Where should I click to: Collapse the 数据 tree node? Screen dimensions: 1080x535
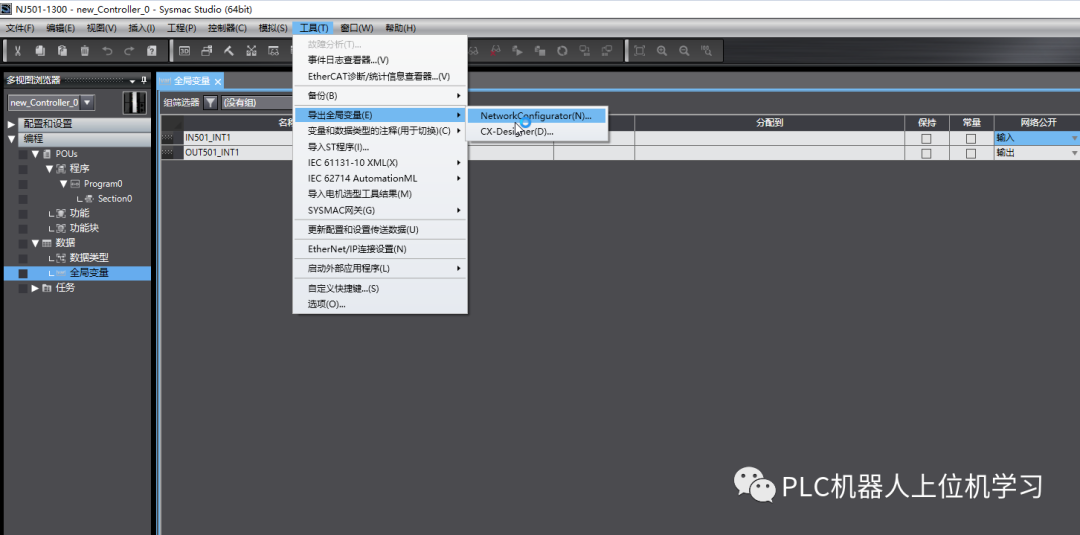(x=35, y=243)
